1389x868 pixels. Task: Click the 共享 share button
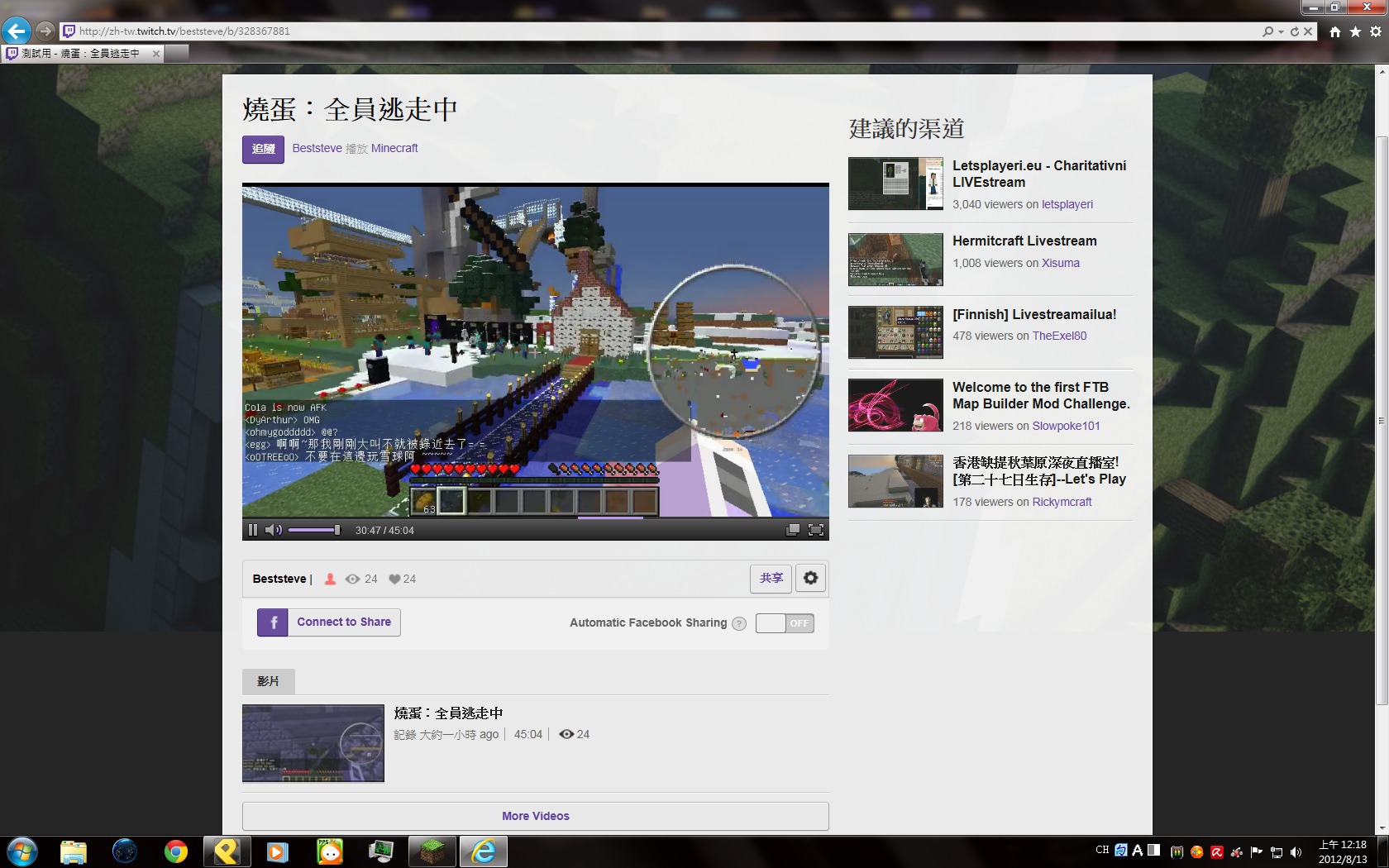point(771,579)
